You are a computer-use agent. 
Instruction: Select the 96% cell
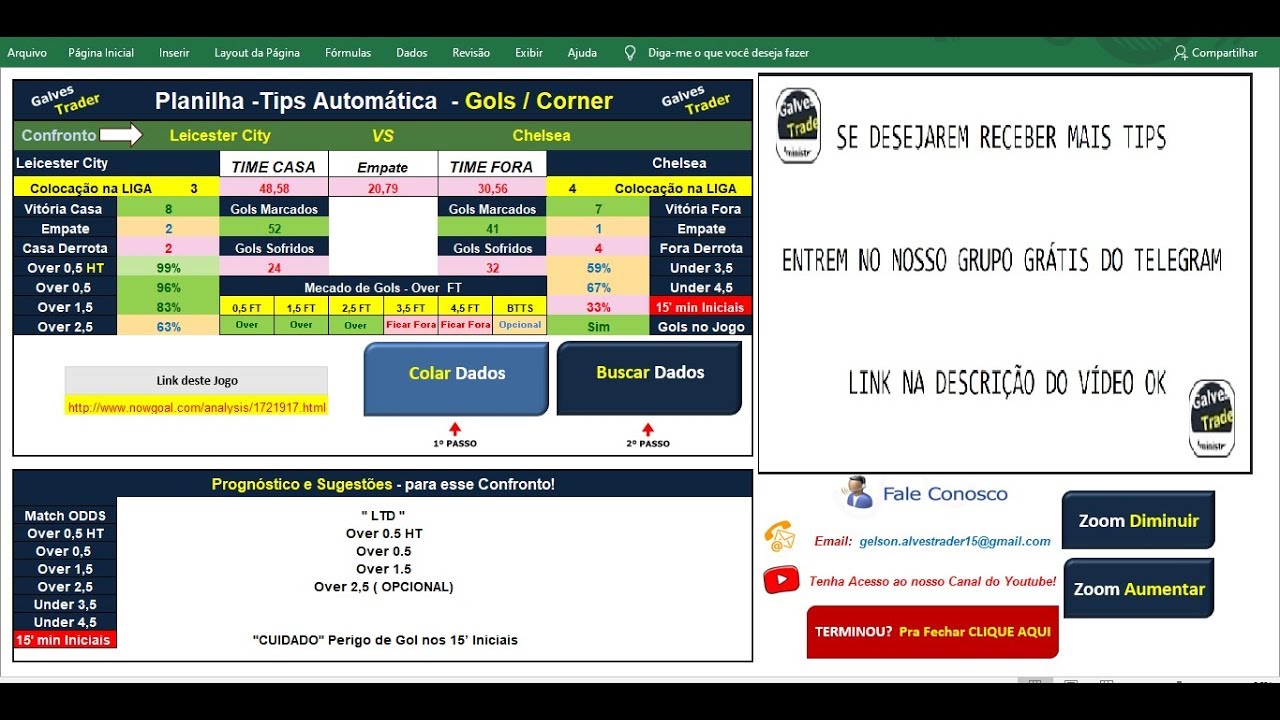(168, 287)
